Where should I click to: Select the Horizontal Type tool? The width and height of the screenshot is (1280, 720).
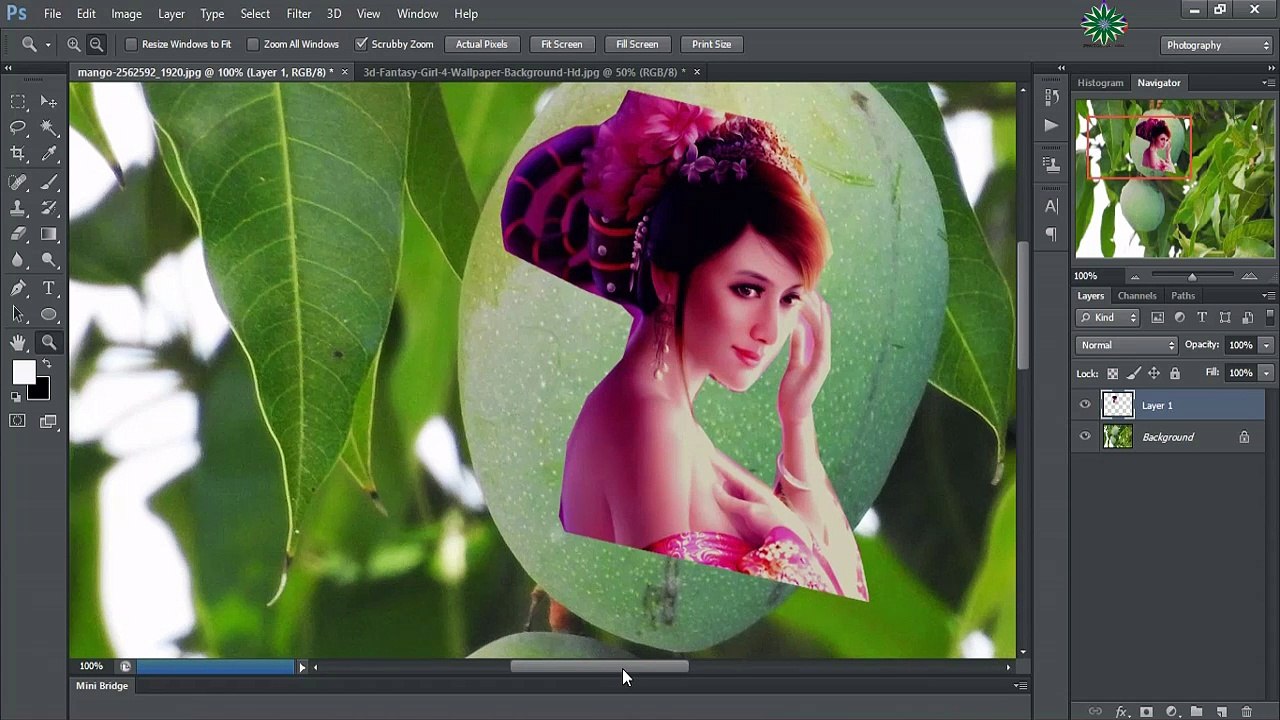[49, 289]
